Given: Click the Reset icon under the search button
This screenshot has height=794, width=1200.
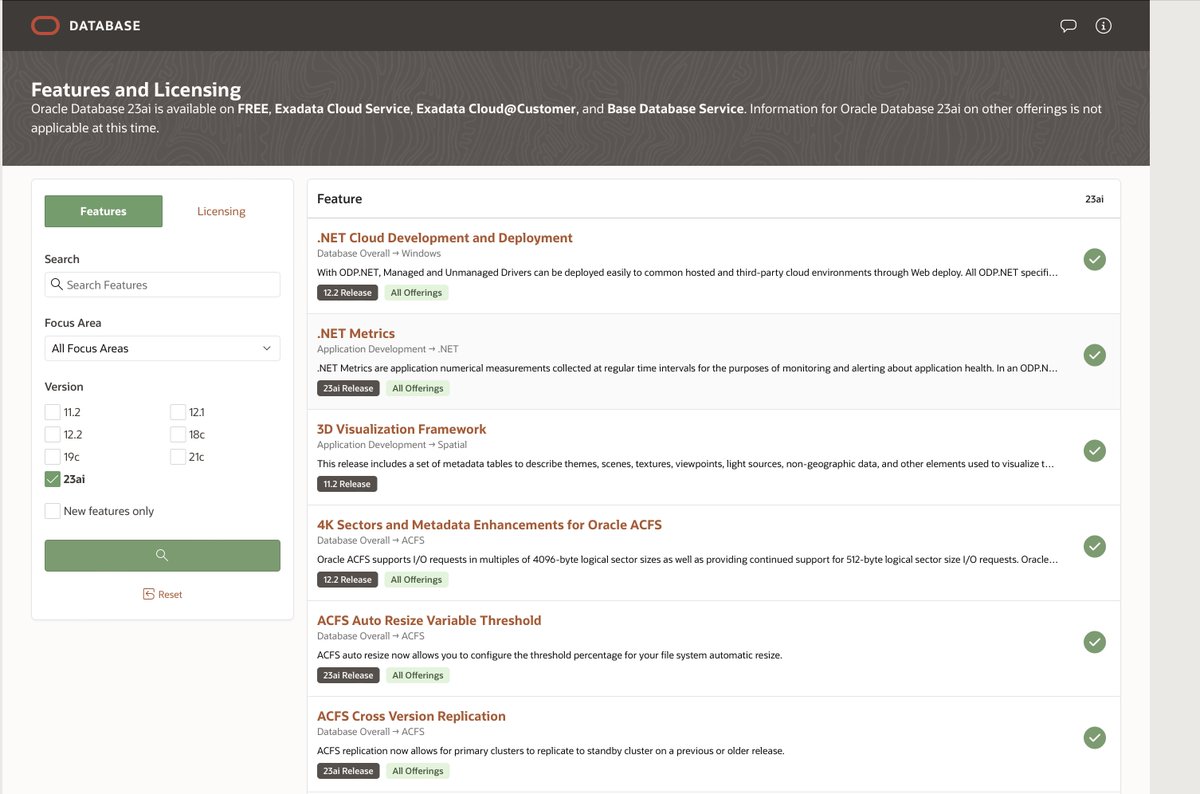Looking at the screenshot, I should 148,594.
